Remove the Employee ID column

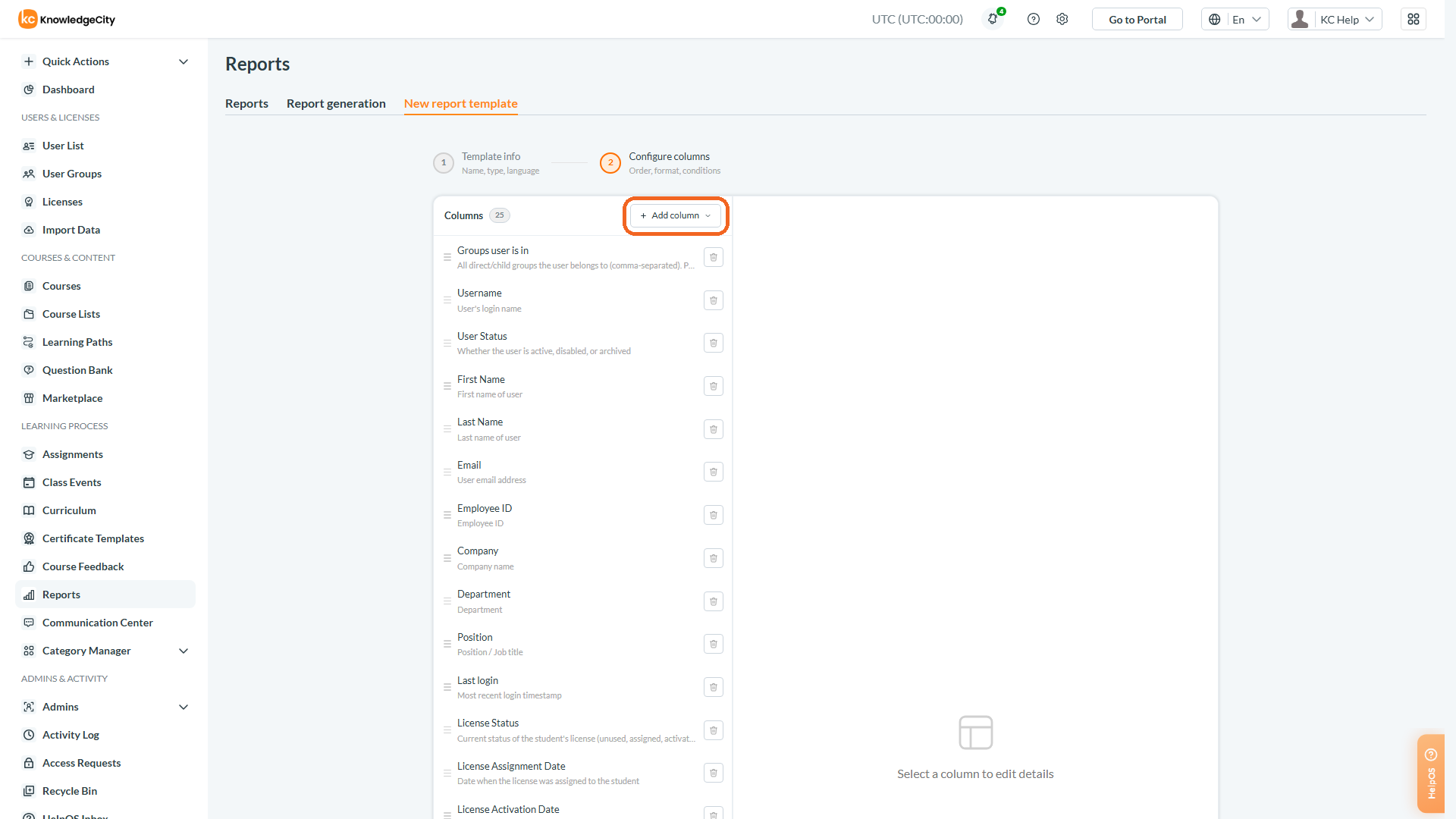pos(713,515)
